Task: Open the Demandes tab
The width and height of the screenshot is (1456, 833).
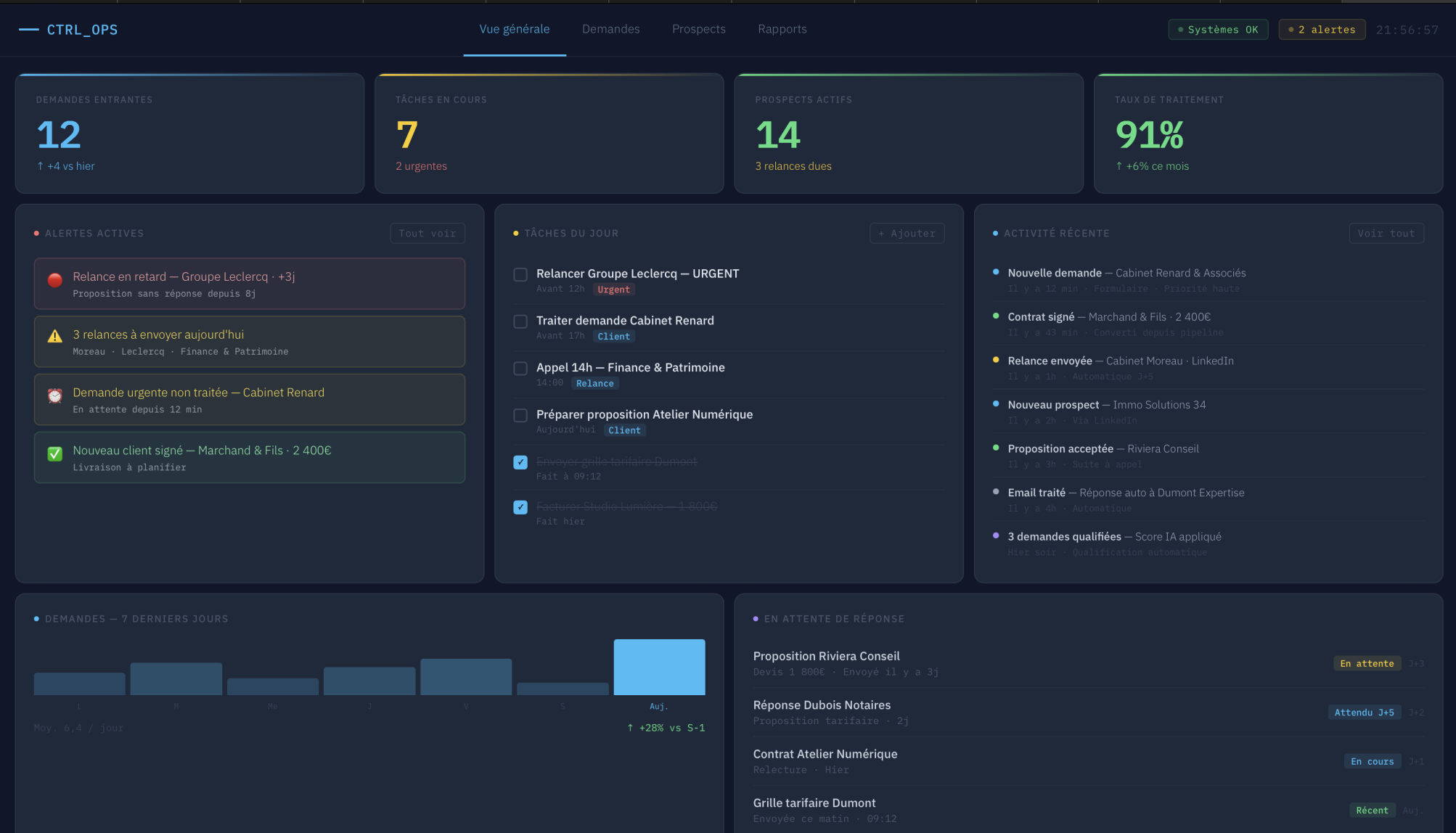Action: coord(610,29)
